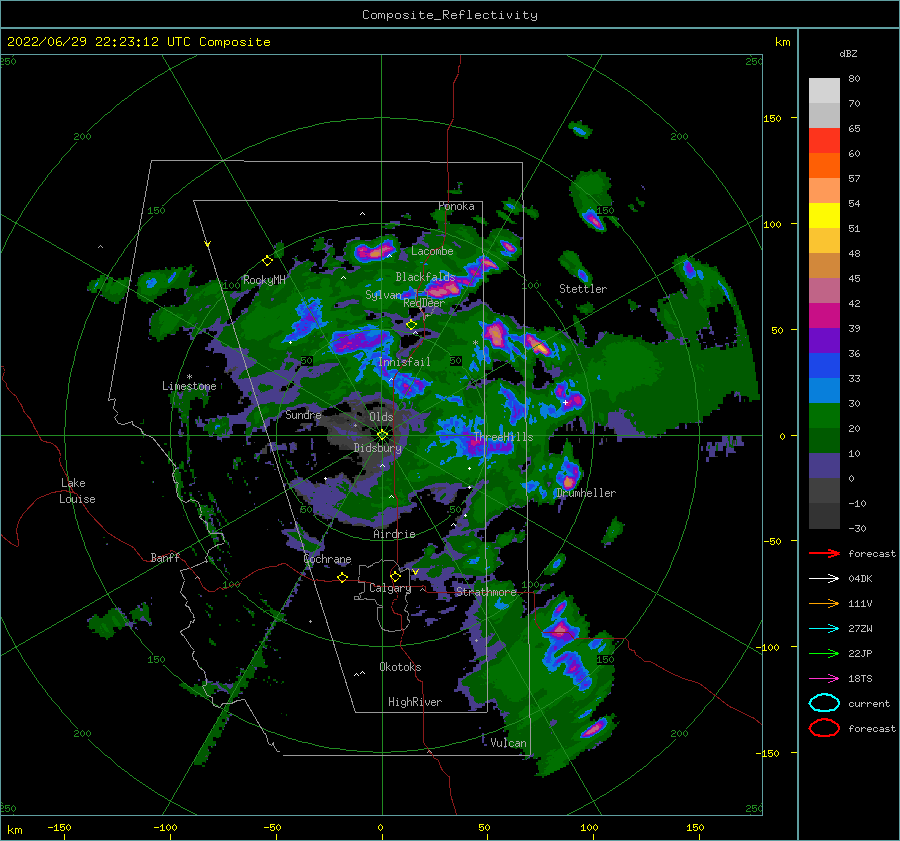The image size is (900, 841).
Task: Click the Ponoka city label
Action: [456, 206]
